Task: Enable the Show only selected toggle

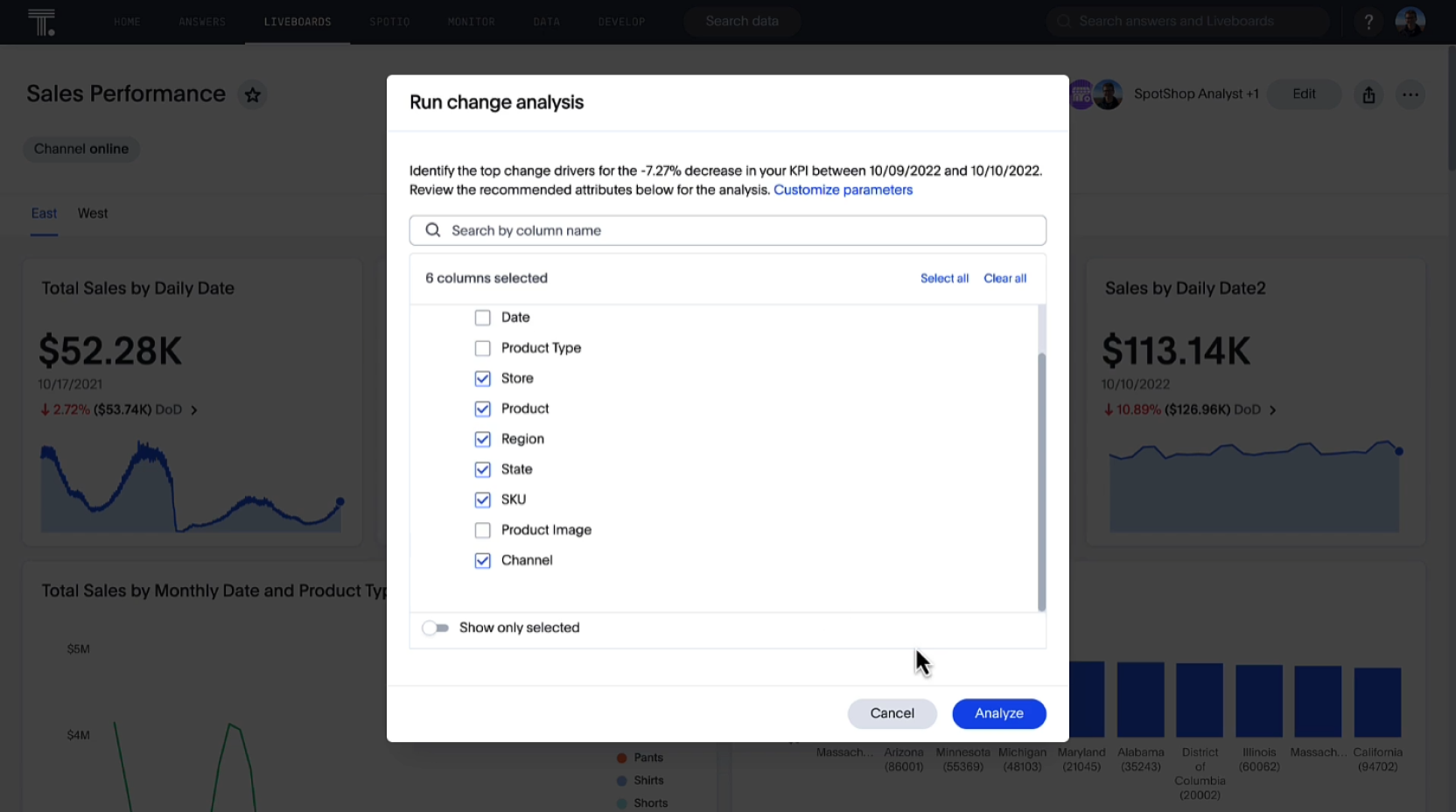Action: coord(435,627)
